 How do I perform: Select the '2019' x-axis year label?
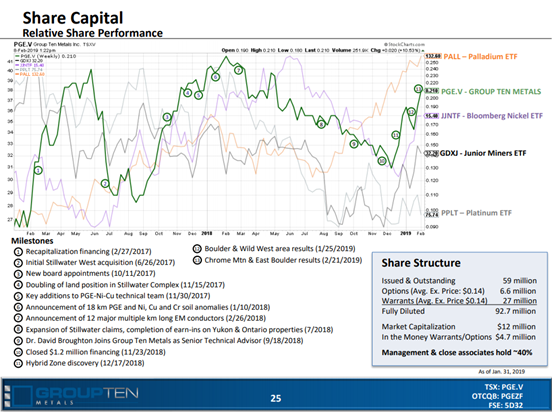pyautogui.click(x=406, y=233)
